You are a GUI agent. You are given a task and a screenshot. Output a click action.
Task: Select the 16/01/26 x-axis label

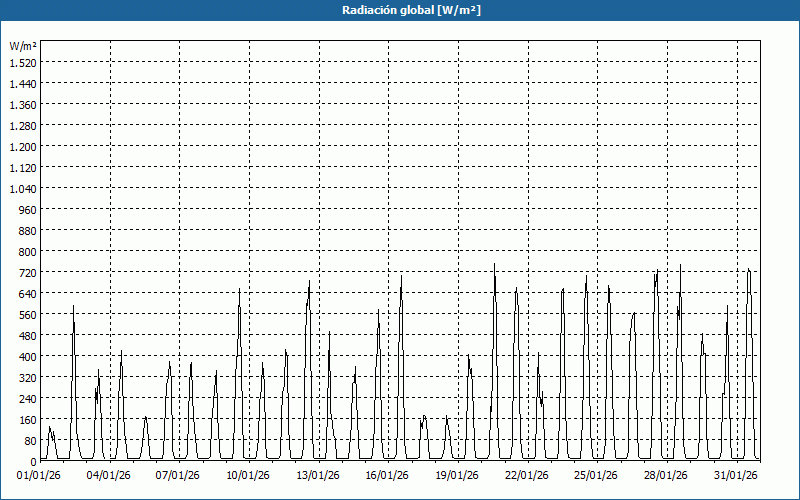pyautogui.click(x=389, y=475)
